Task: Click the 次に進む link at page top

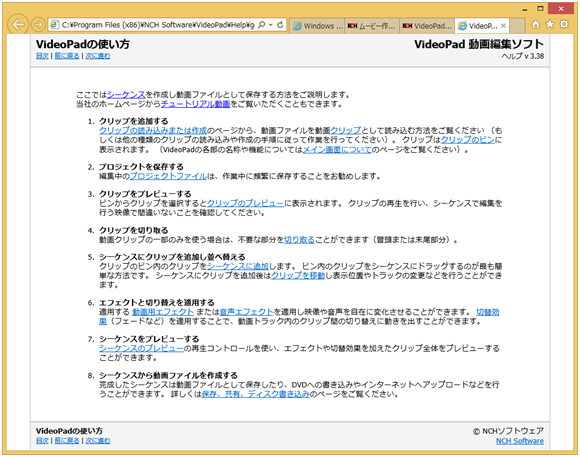Action: tap(98, 56)
